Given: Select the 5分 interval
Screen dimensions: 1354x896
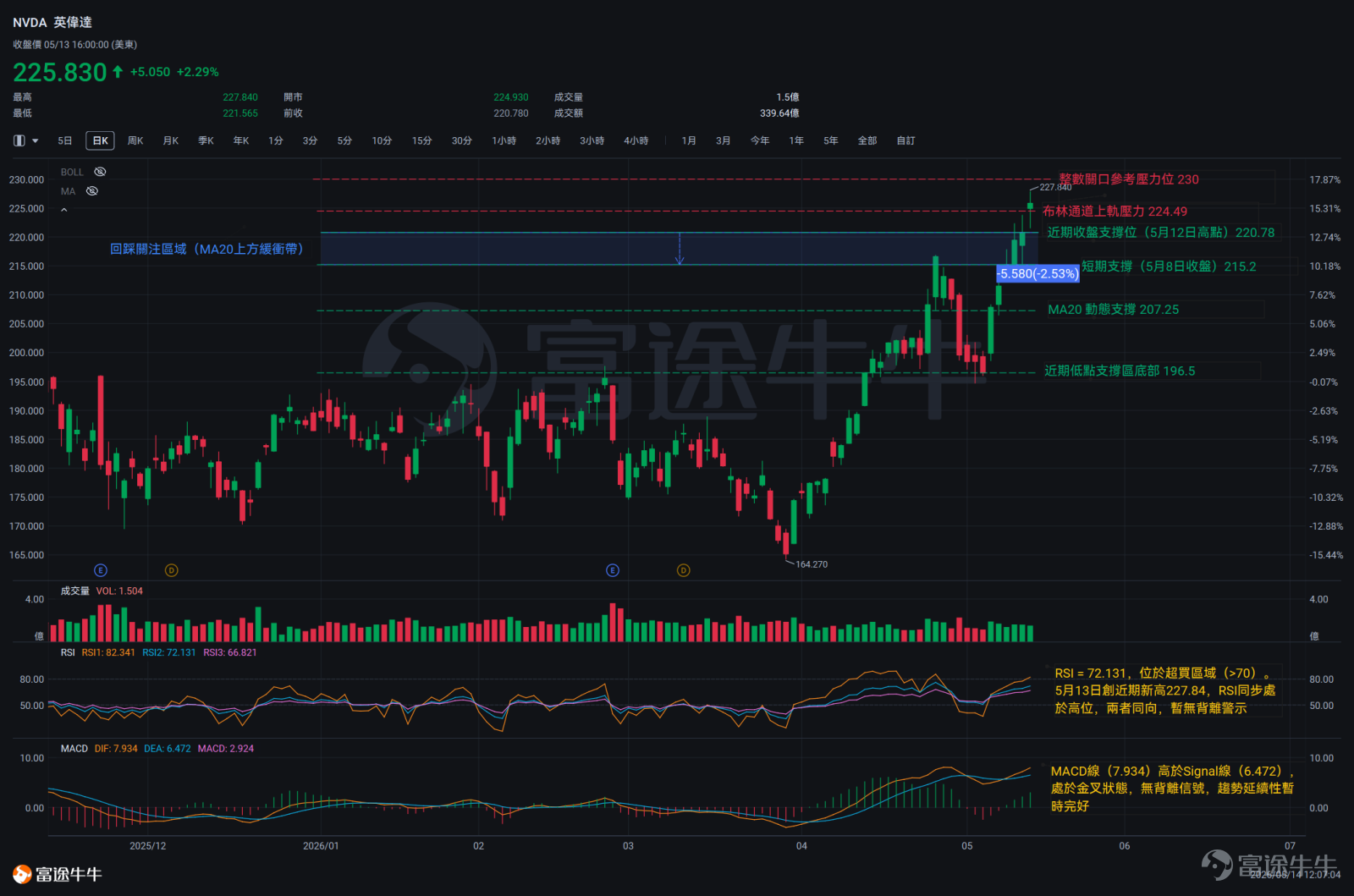Looking at the screenshot, I should coord(344,140).
